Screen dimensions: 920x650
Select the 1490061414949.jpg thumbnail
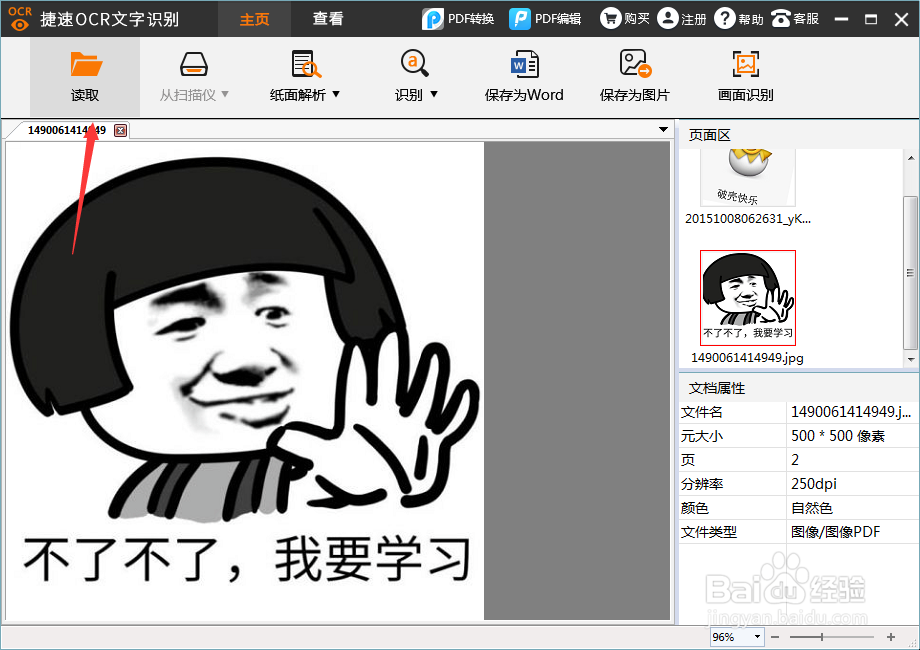[747, 296]
